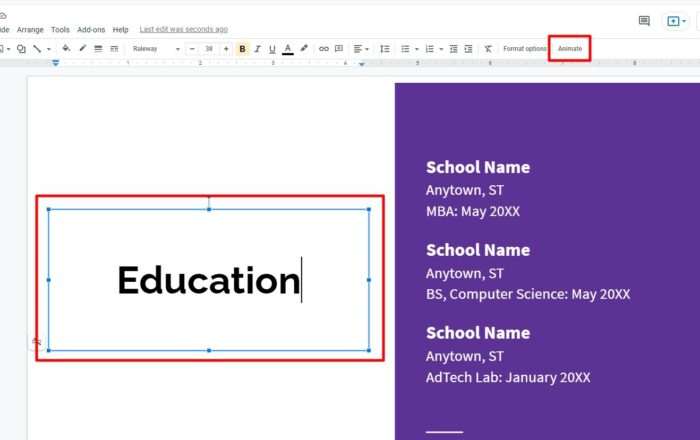Select the shape tool icon

coord(21,49)
